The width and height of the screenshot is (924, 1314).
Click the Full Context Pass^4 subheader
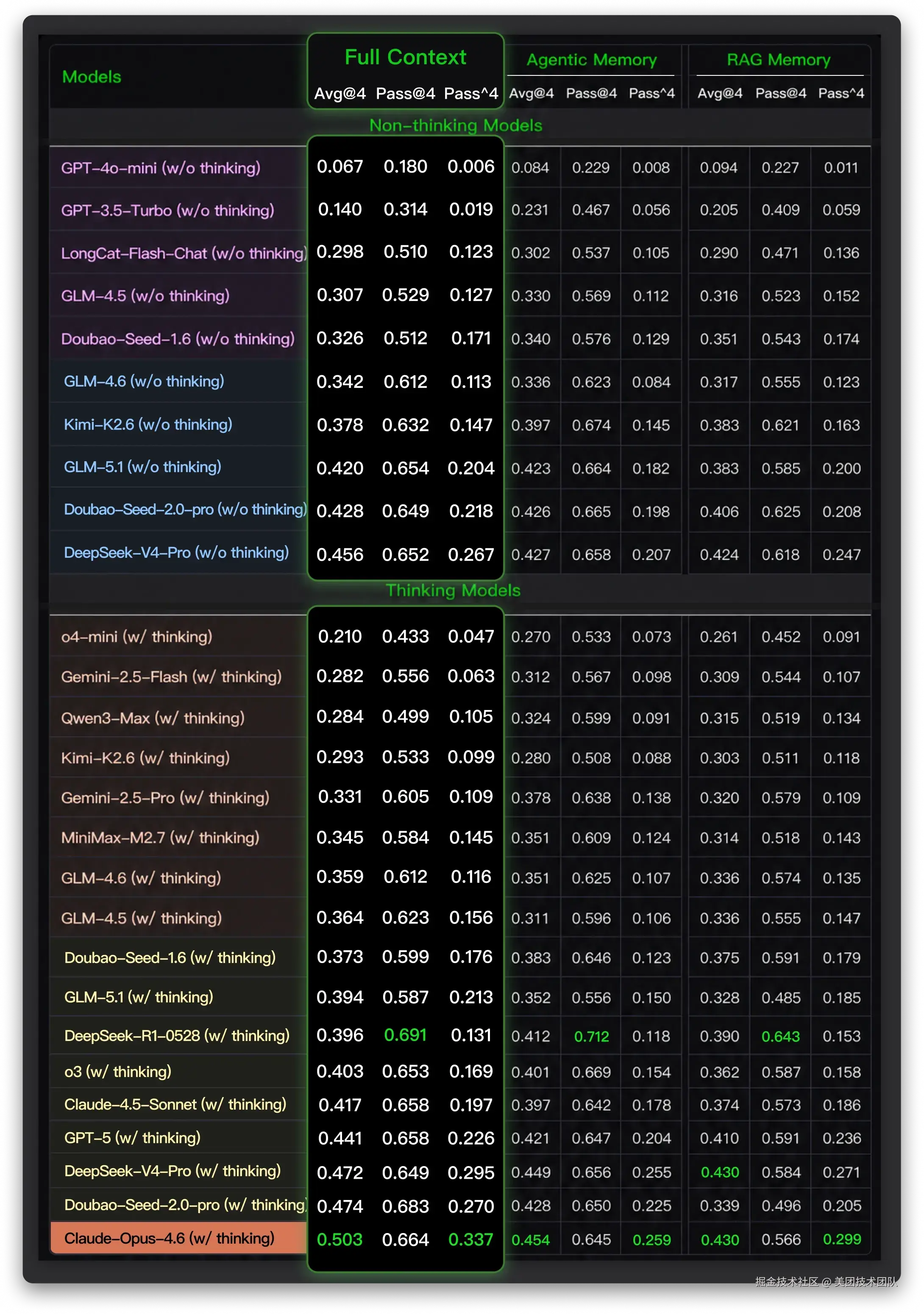click(x=471, y=93)
